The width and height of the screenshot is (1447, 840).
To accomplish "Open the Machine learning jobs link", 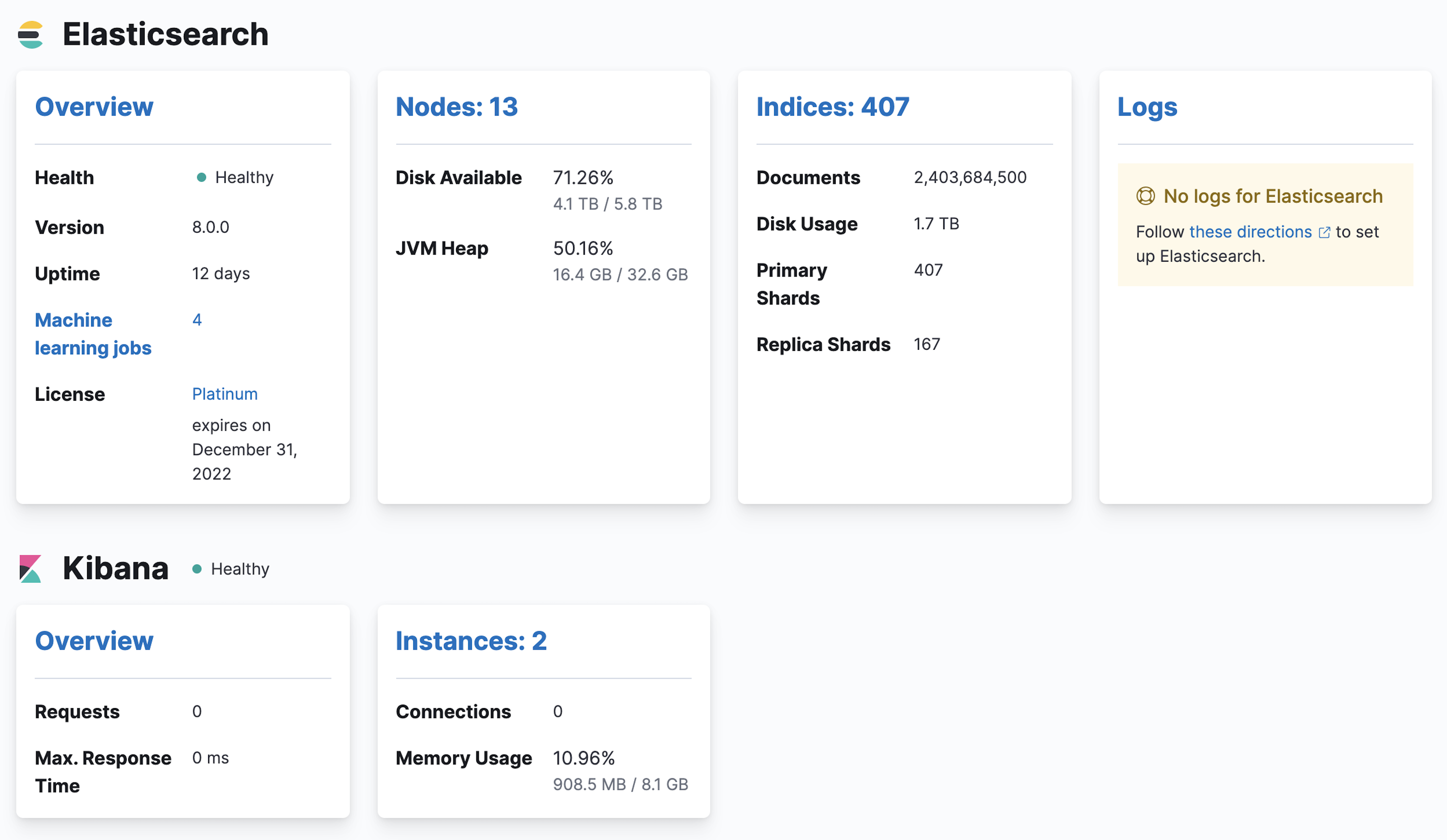I will click(93, 334).
